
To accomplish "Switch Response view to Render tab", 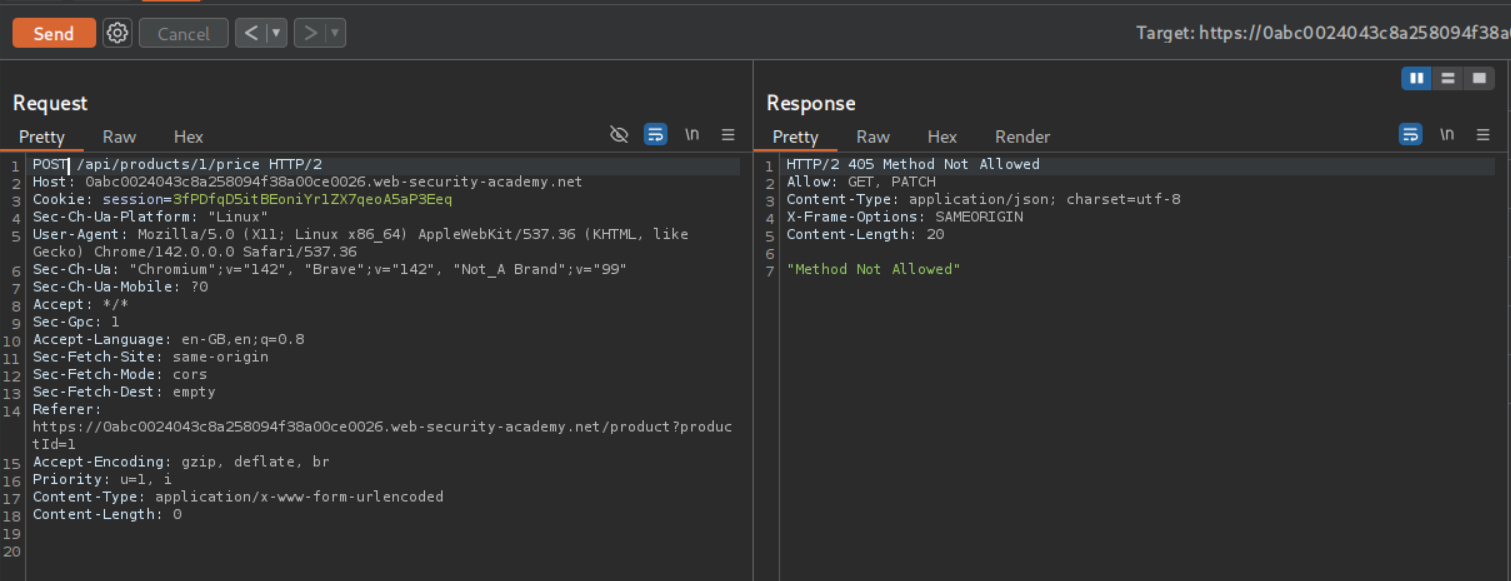I will pyautogui.click(x=1022, y=137).
